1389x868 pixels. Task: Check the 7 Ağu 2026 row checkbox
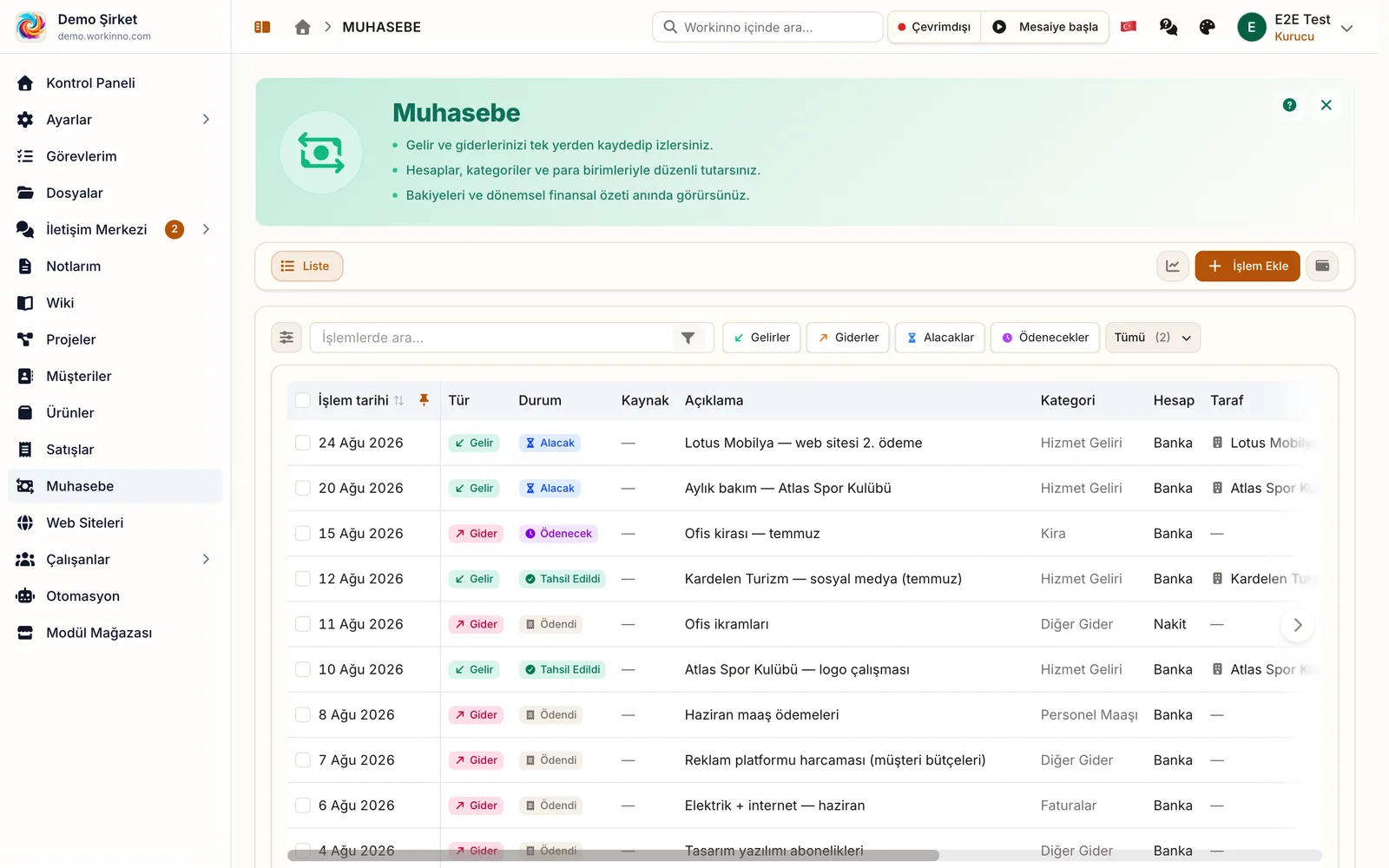pyautogui.click(x=303, y=759)
